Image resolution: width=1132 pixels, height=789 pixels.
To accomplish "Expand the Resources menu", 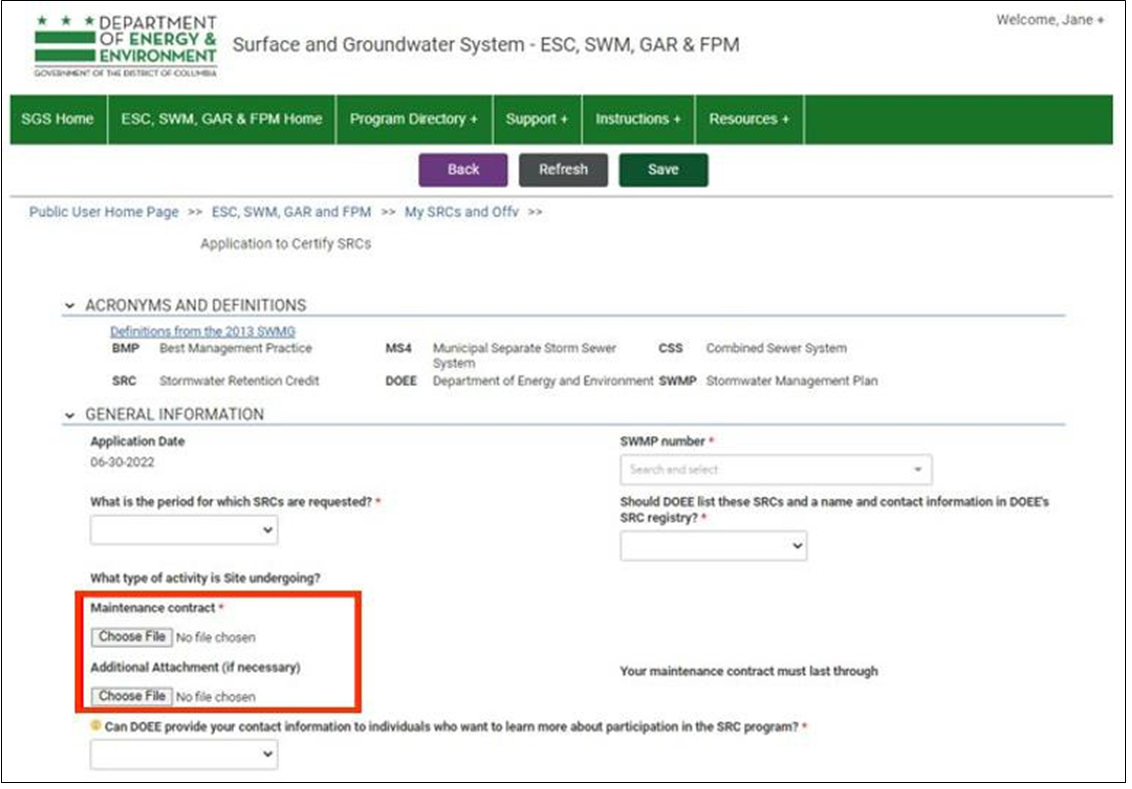I will coord(748,119).
